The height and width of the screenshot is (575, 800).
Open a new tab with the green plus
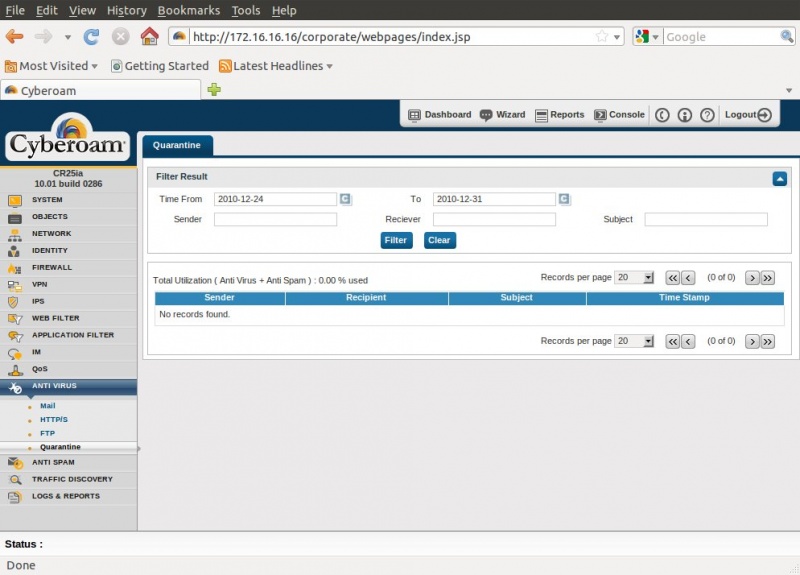point(214,89)
